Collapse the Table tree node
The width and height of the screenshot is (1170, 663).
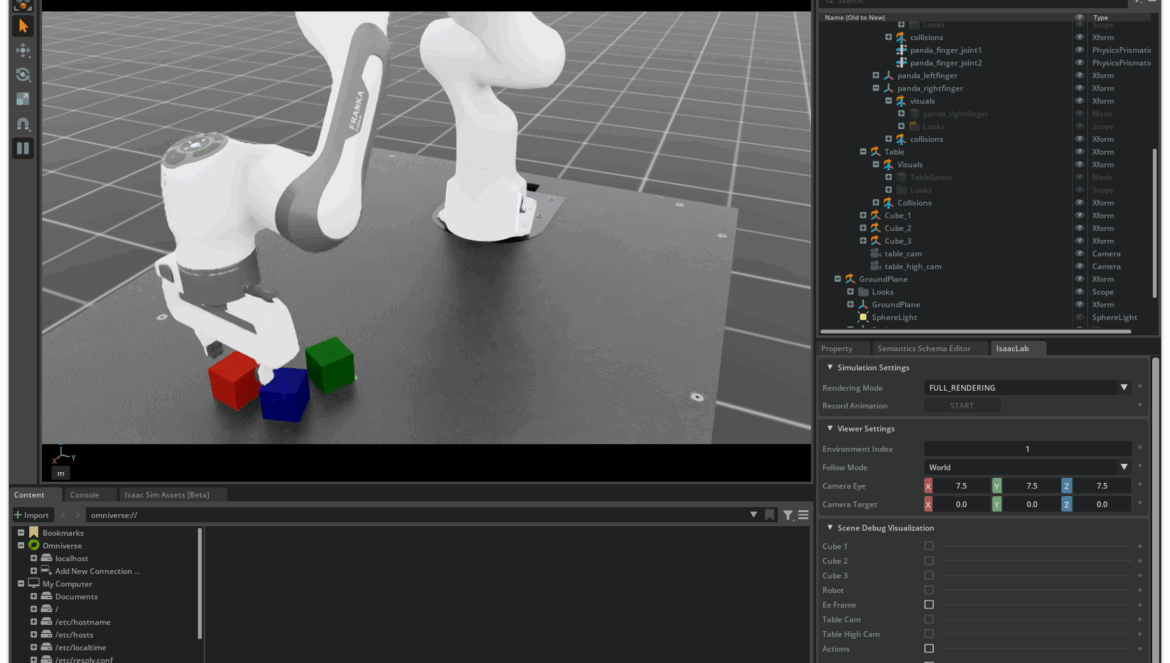(863, 152)
